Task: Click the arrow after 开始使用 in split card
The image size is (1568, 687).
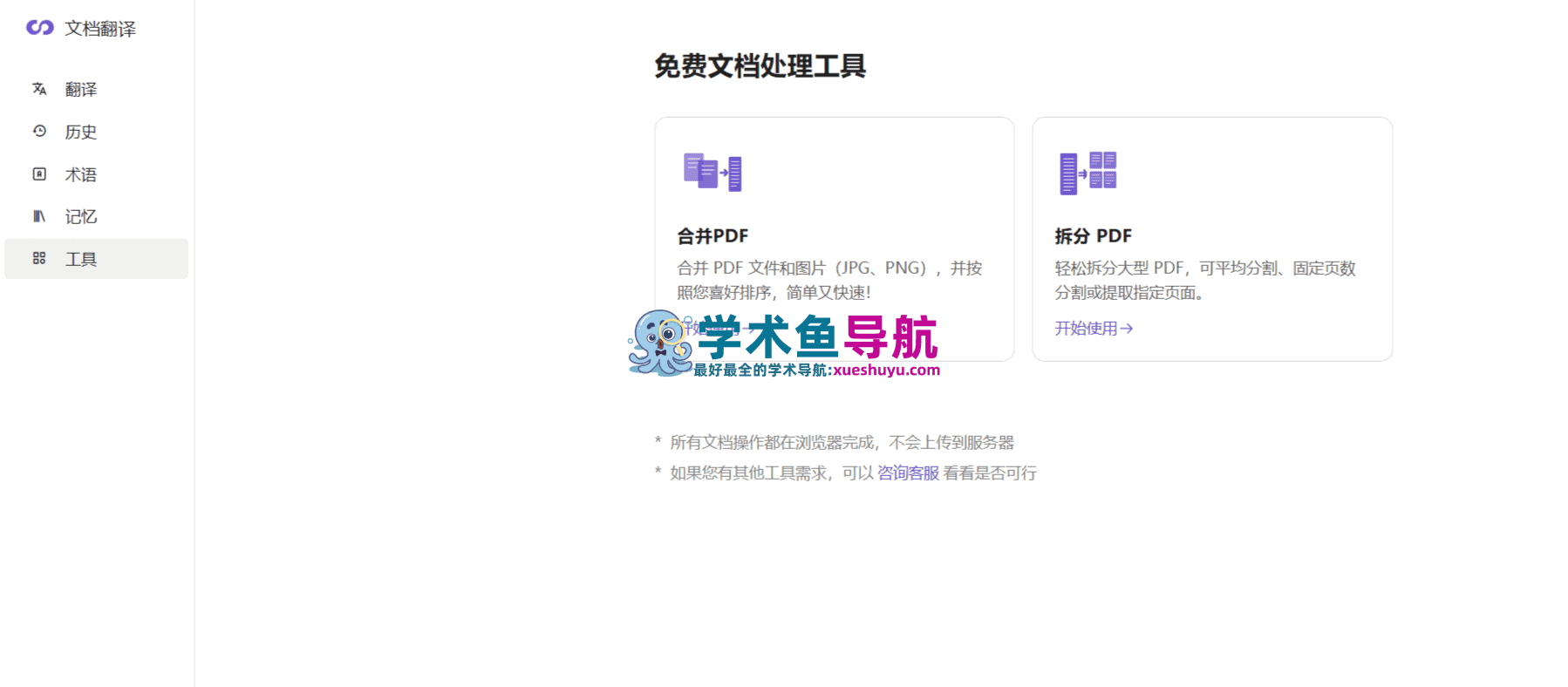Action: [1127, 329]
